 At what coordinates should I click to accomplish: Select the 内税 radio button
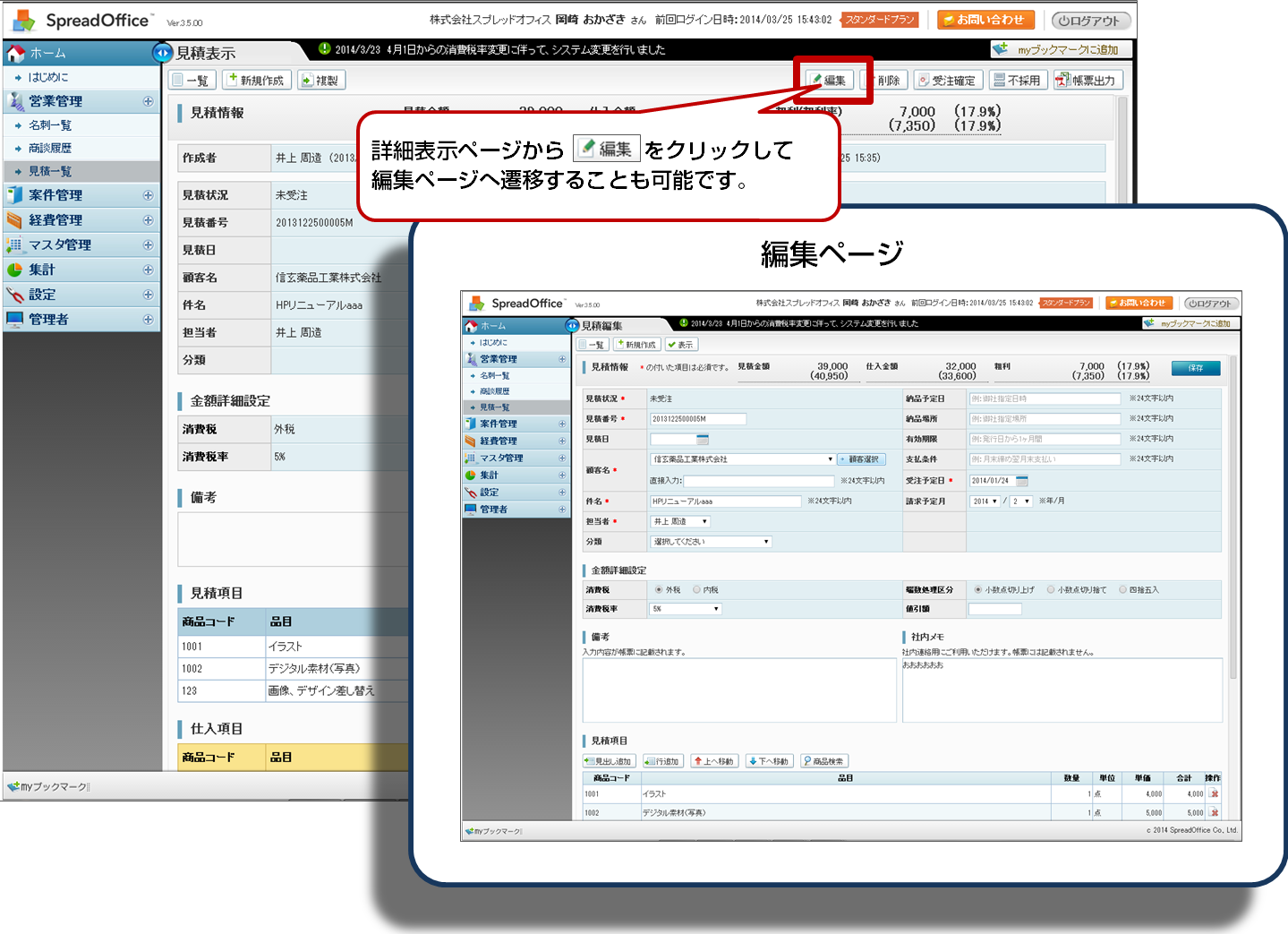pos(696,590)
